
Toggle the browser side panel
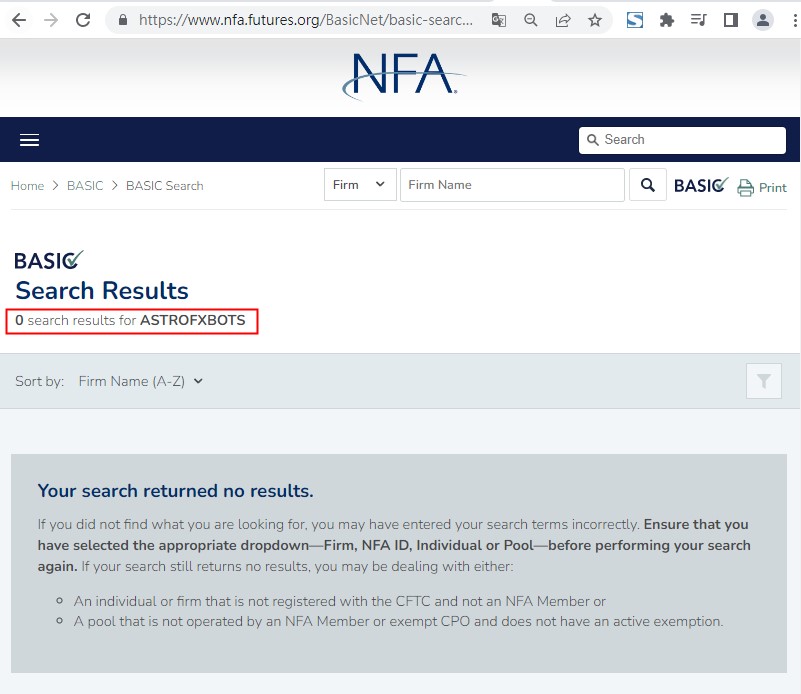731,20
